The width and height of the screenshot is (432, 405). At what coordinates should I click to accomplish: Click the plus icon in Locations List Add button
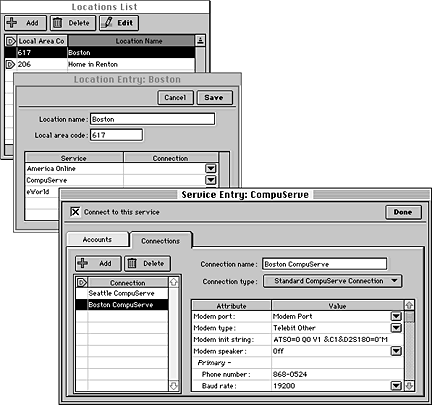12,23
